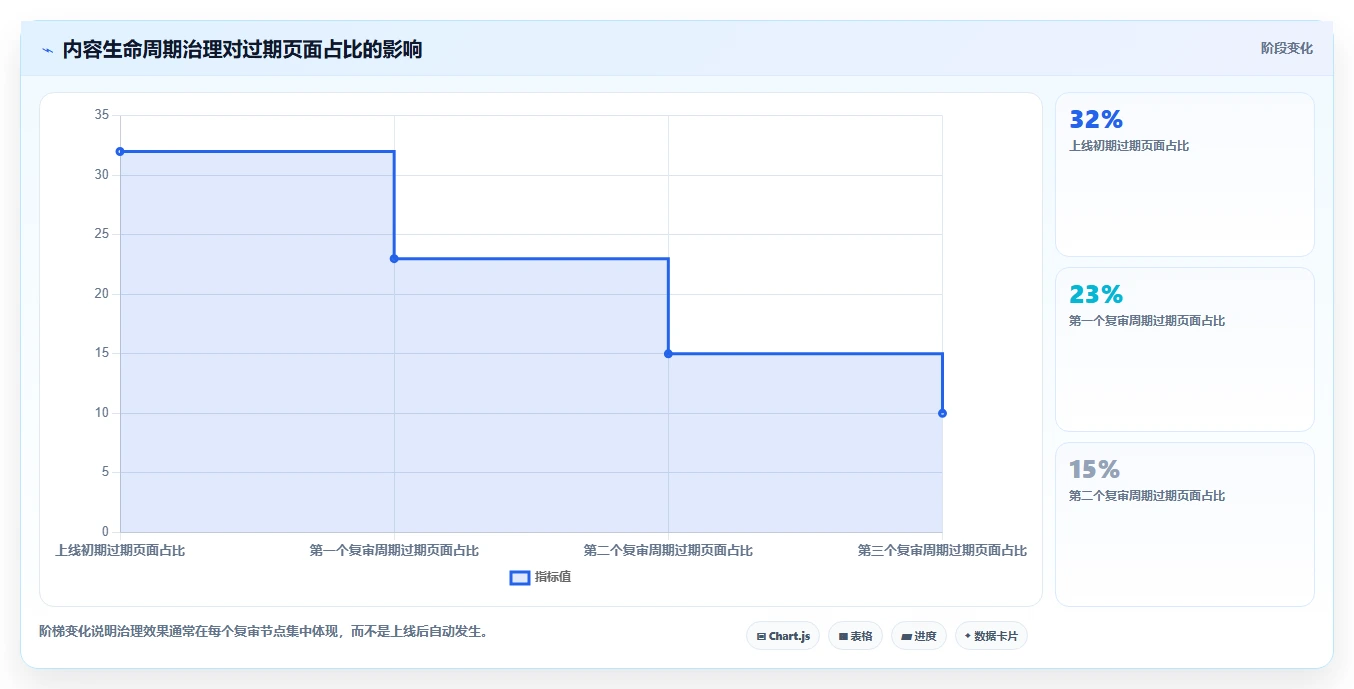Click the title 内容生命周期治理对过期页面占比的影响
Image resolution: width=1354 pixels, height=689 pixels.
pyautogui.click(x=242, y=49)
